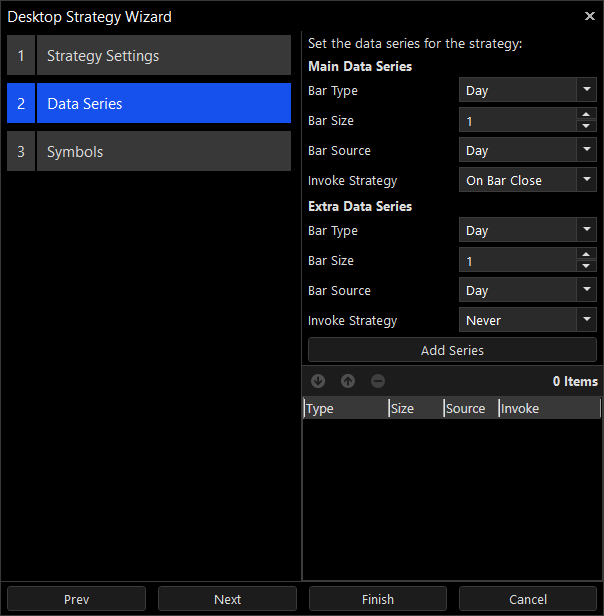Click the move up arrow icon

(348, 381)
